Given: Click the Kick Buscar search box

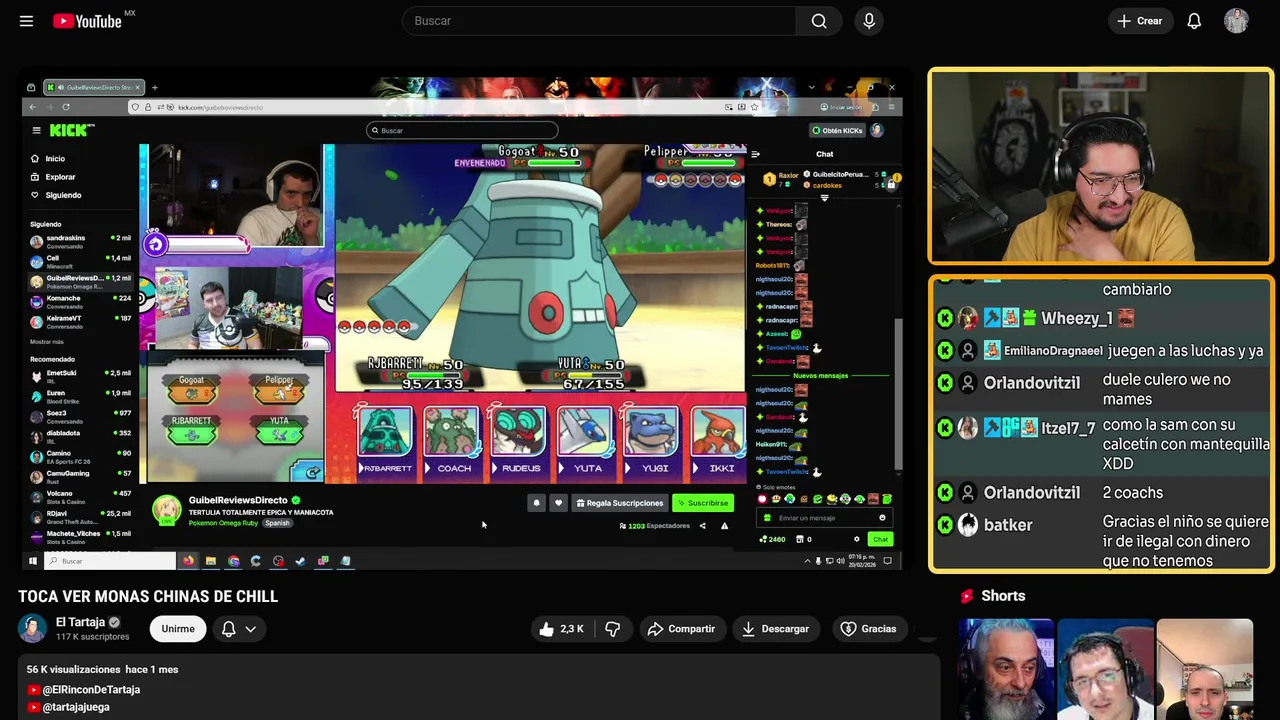Looking at the screenshot, I should (462, 130).
